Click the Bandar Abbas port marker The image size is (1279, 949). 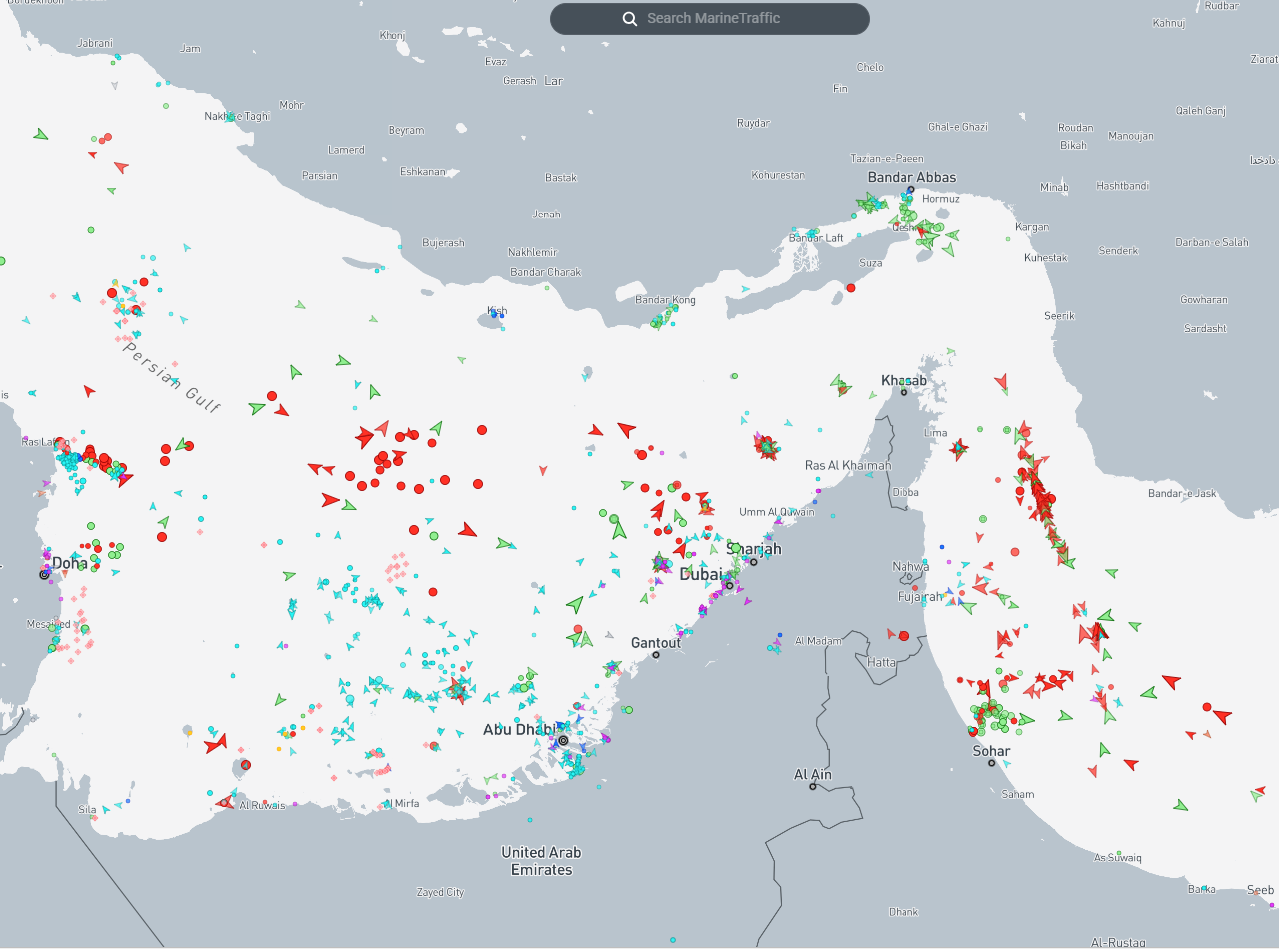(910, 189)
